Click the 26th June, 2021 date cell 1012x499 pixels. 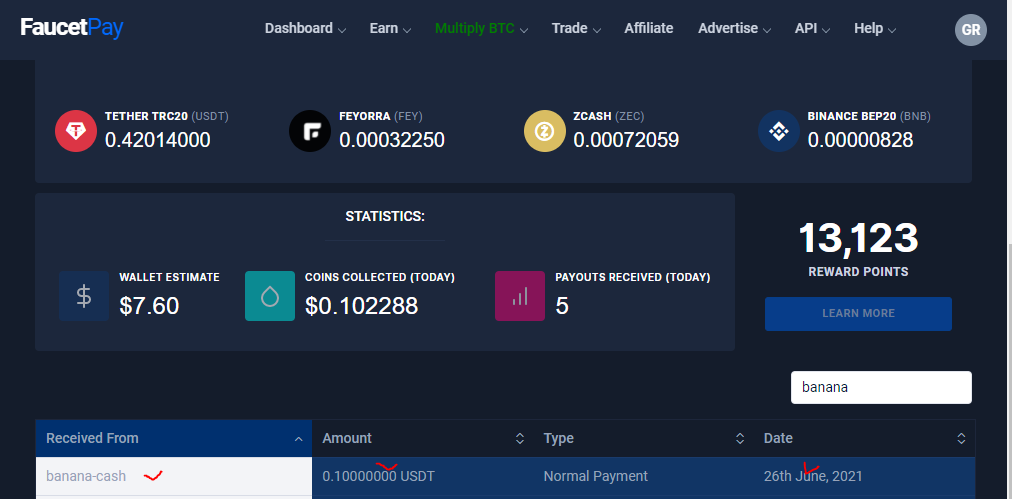click(x=864, y=476)
